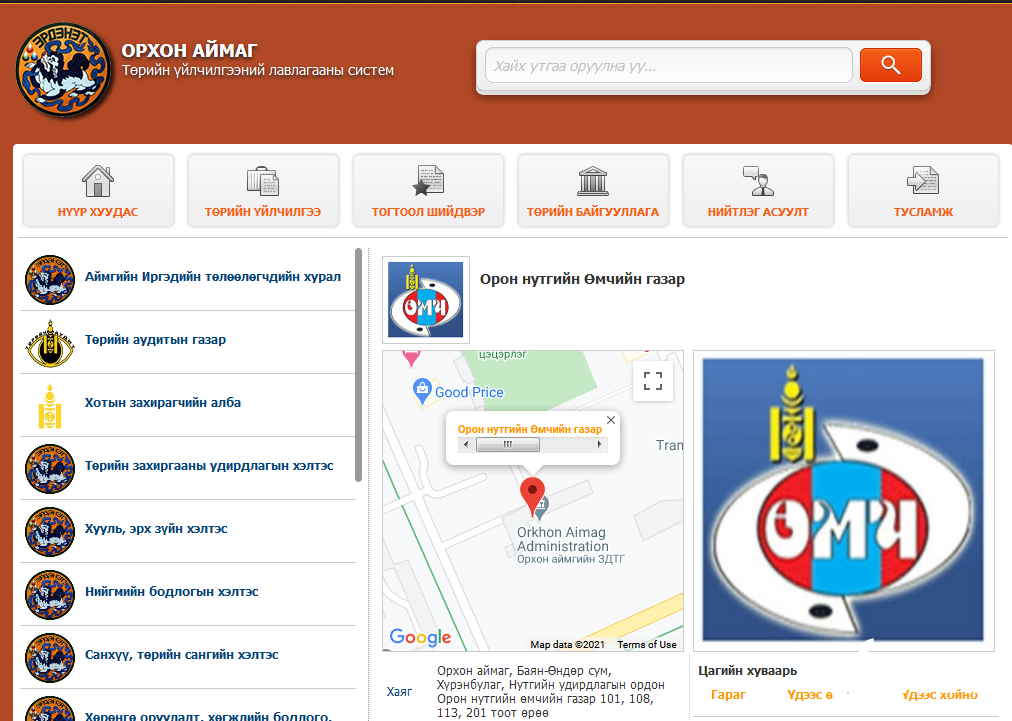Select Хотын захирагчийн алба link
This screenshot has width=1012, height=721.
[163, 403]
